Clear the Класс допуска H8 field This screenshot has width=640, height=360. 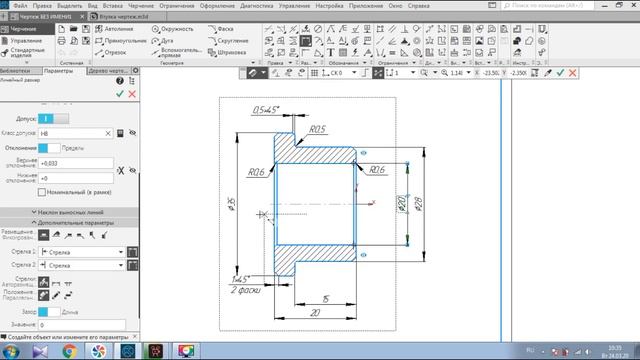click(x=108, y=133)
